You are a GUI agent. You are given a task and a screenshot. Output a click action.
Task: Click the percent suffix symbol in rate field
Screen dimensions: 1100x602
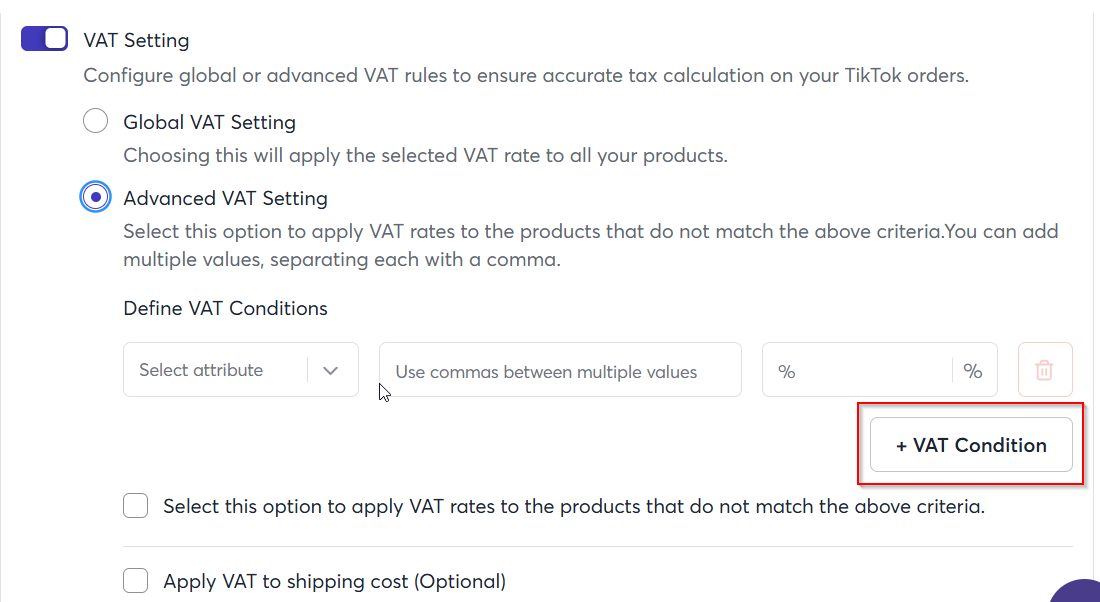pyautogui.click(x=972, y=370)
